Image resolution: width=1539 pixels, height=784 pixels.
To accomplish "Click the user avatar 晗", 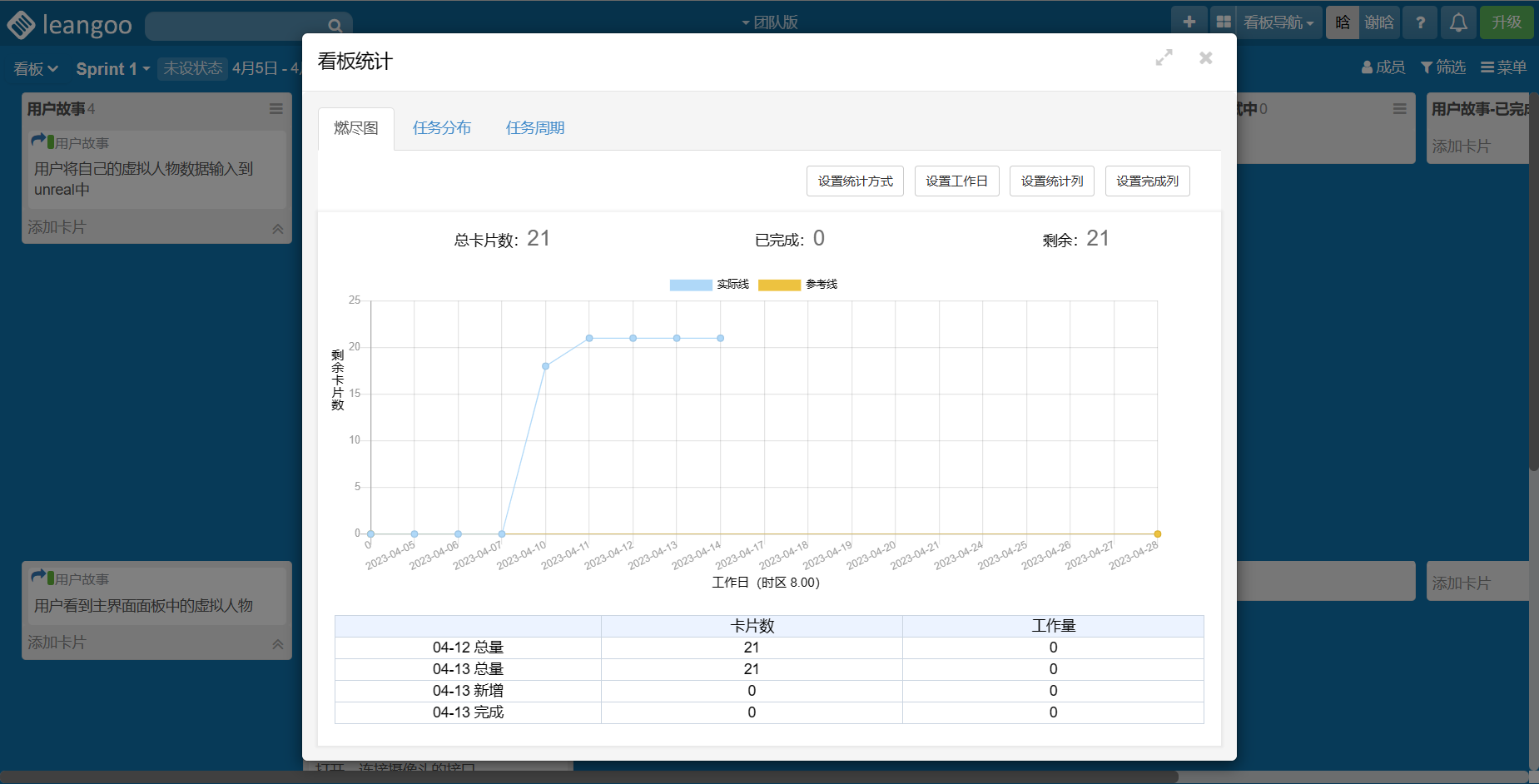I will [x=1343, y=22].
